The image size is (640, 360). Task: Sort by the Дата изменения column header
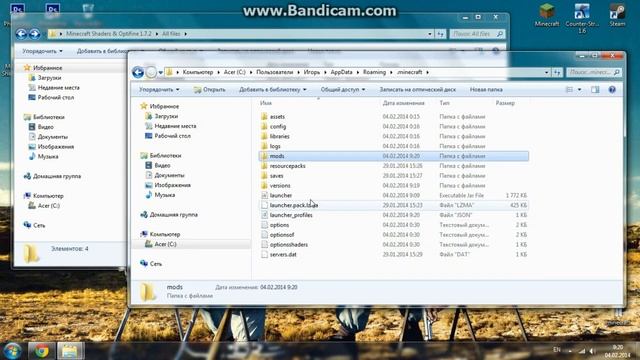pyautogui.click(x=403, y=103)
